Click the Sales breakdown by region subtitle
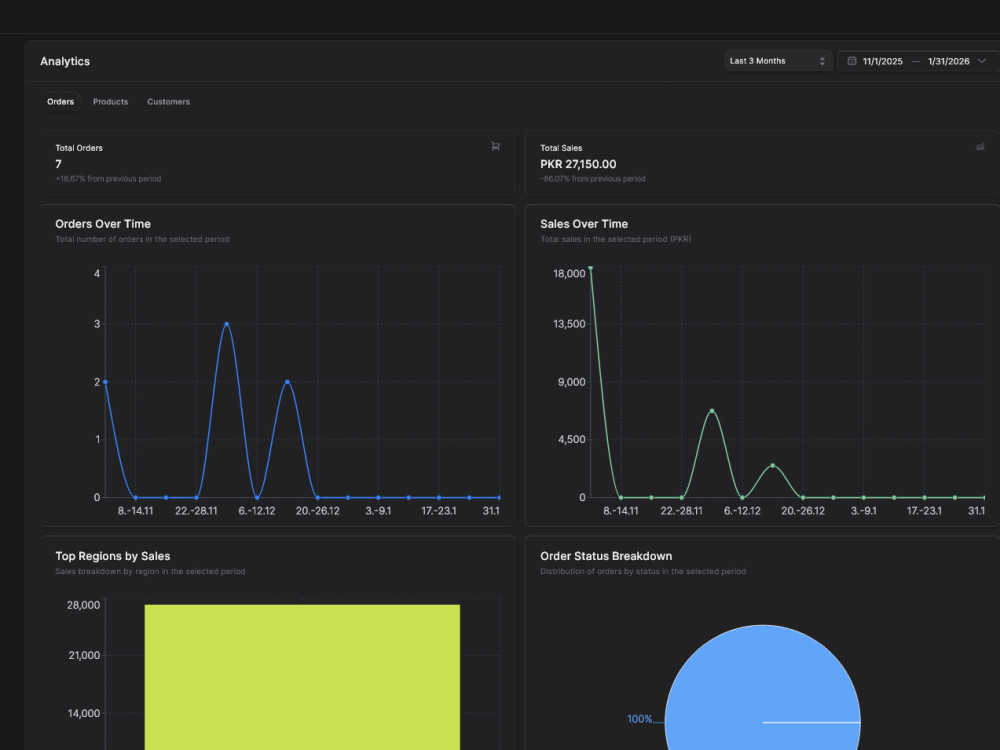 pos(150,571)
